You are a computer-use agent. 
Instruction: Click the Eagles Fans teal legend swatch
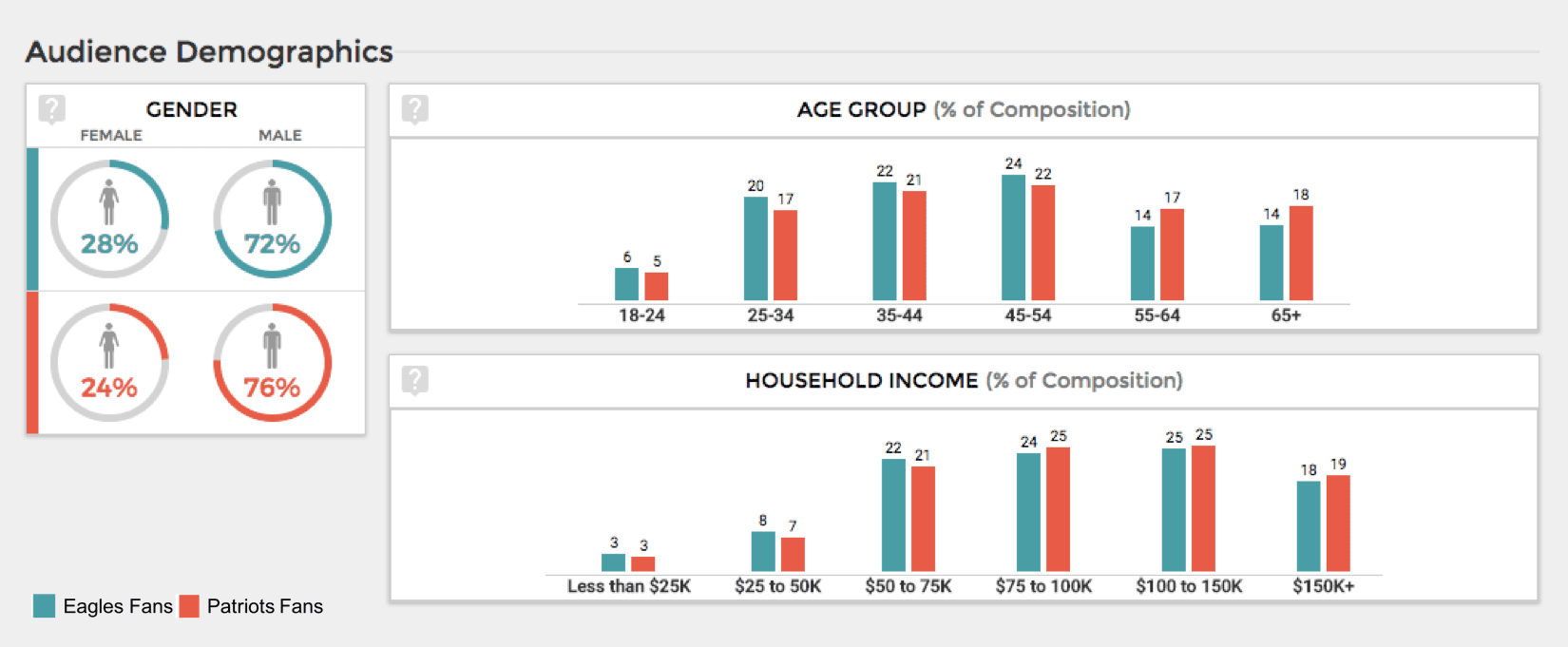pos(44,606)
